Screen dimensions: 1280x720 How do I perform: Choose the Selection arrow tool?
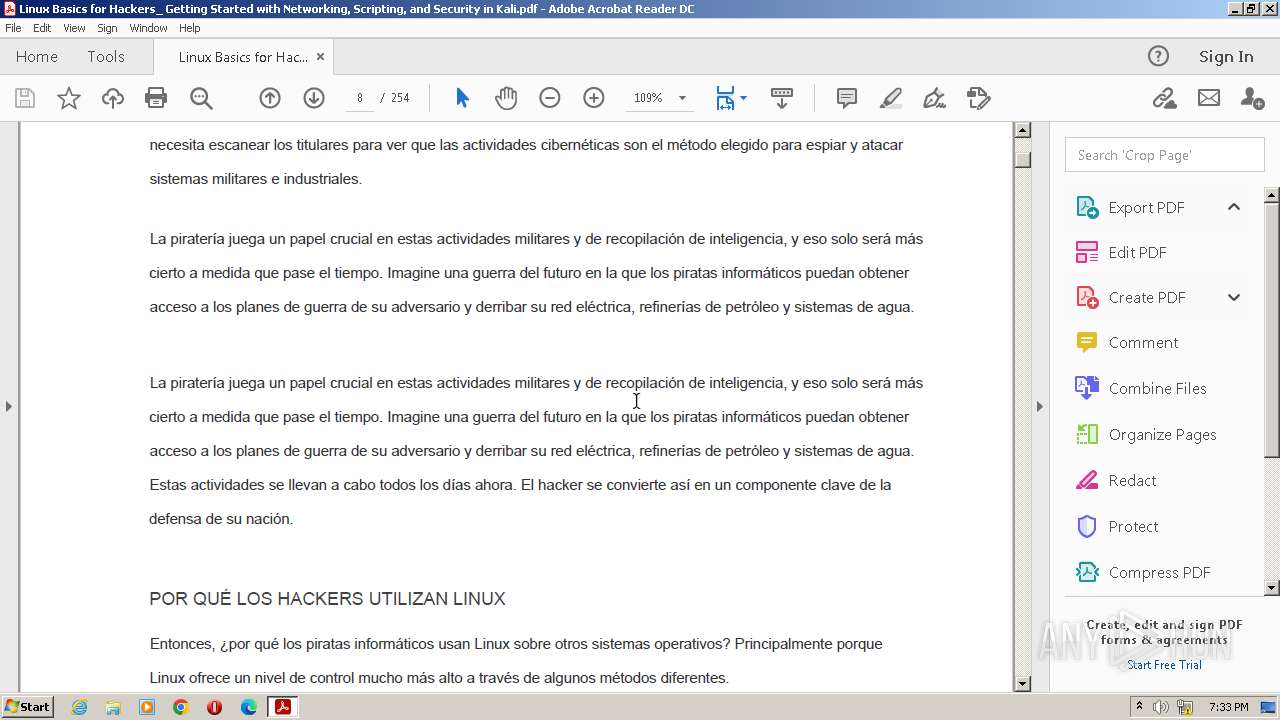pyautogui.click(x=462, y=98)
